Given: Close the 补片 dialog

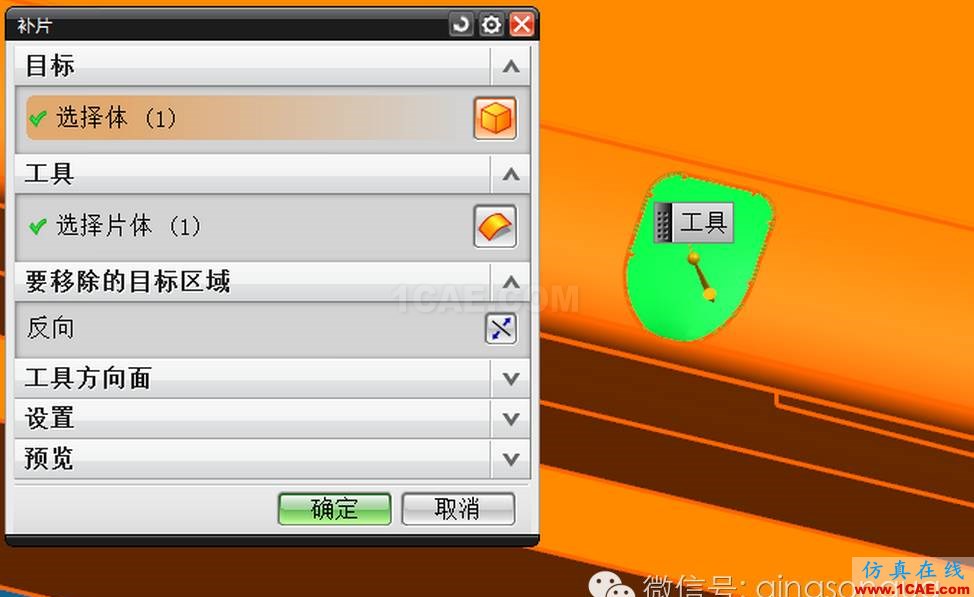Looking at the screenshot, I should tap(522, 25).
